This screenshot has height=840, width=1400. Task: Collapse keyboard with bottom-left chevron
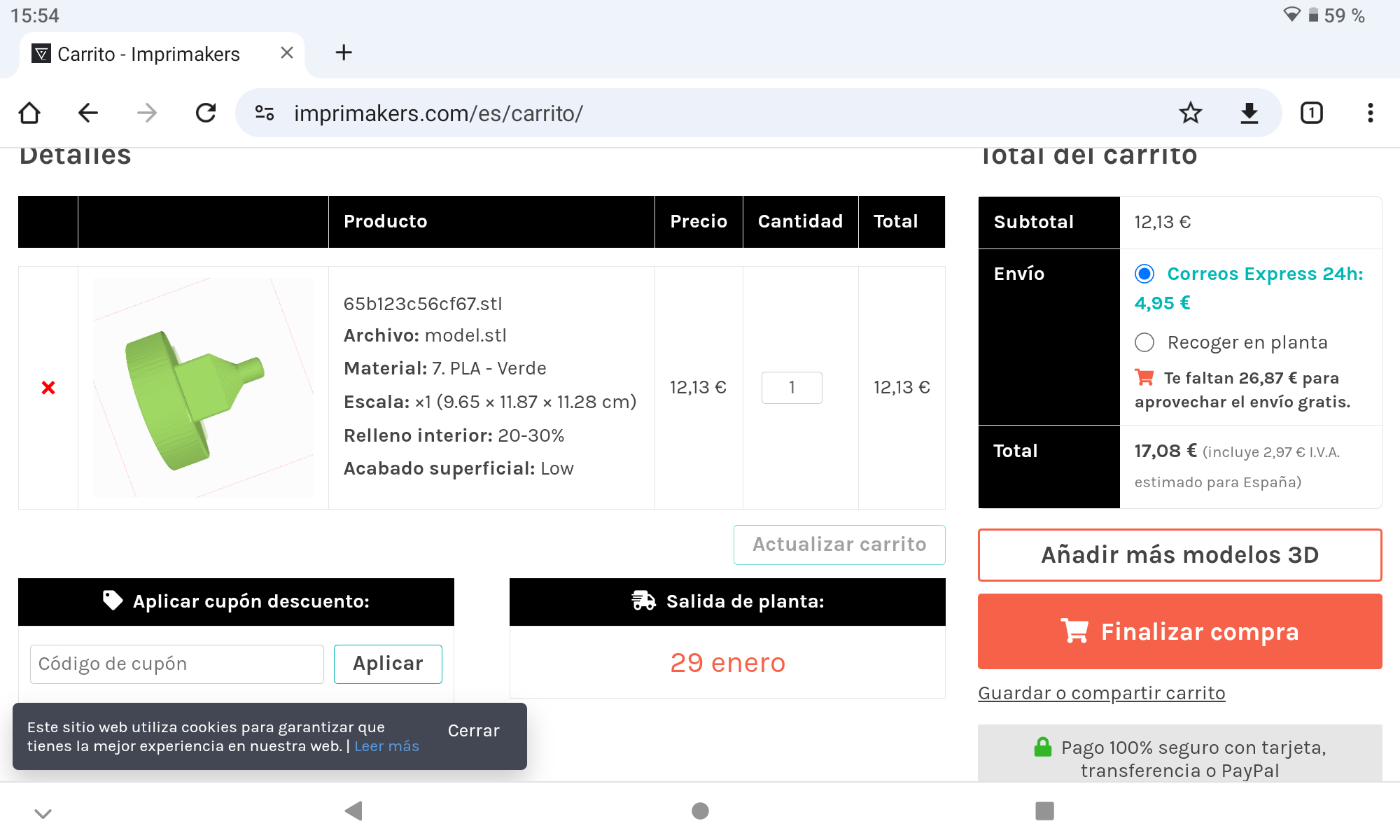(43, 813)
